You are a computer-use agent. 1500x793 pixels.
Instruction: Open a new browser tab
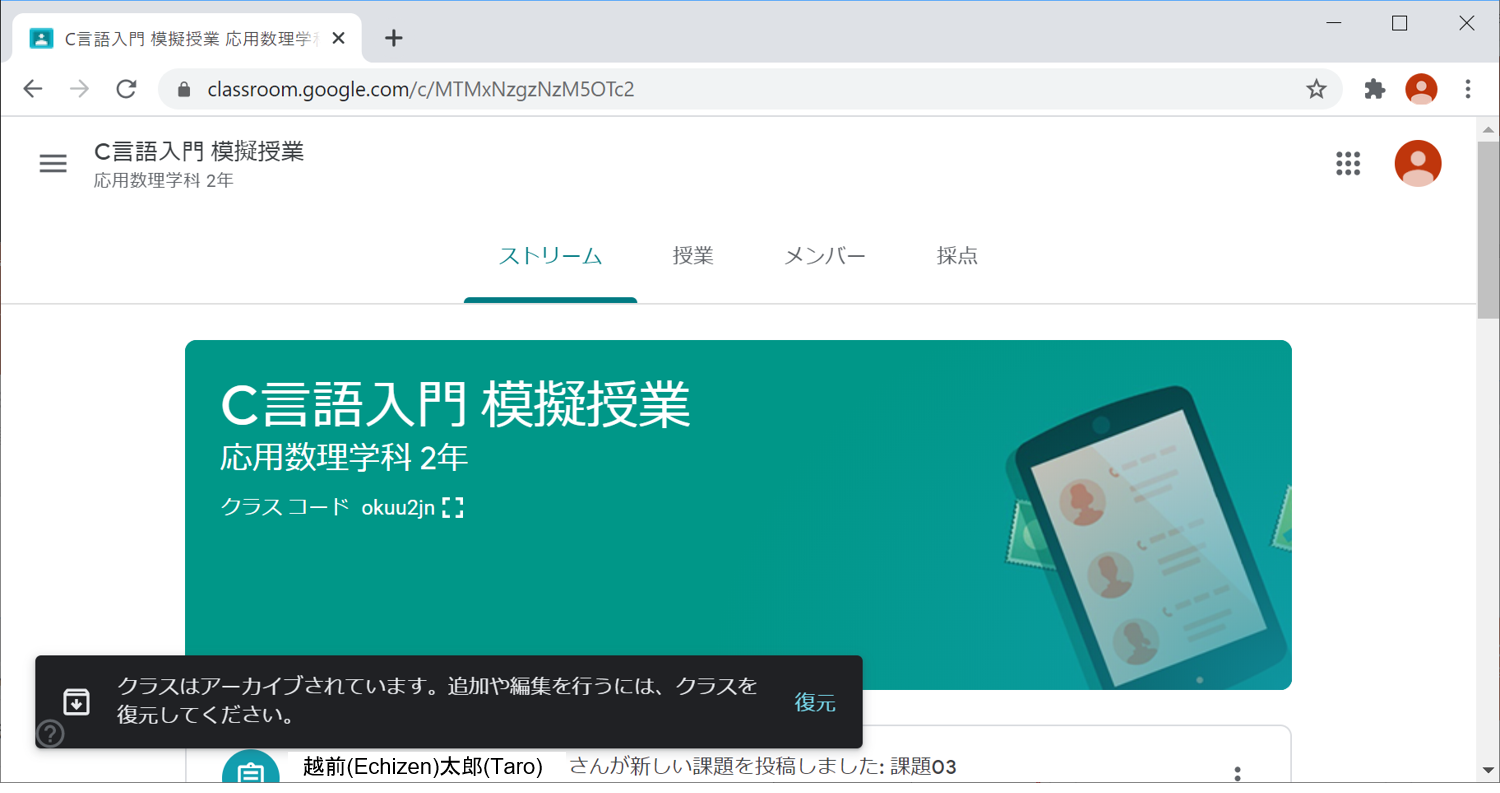tap(394, 38)
